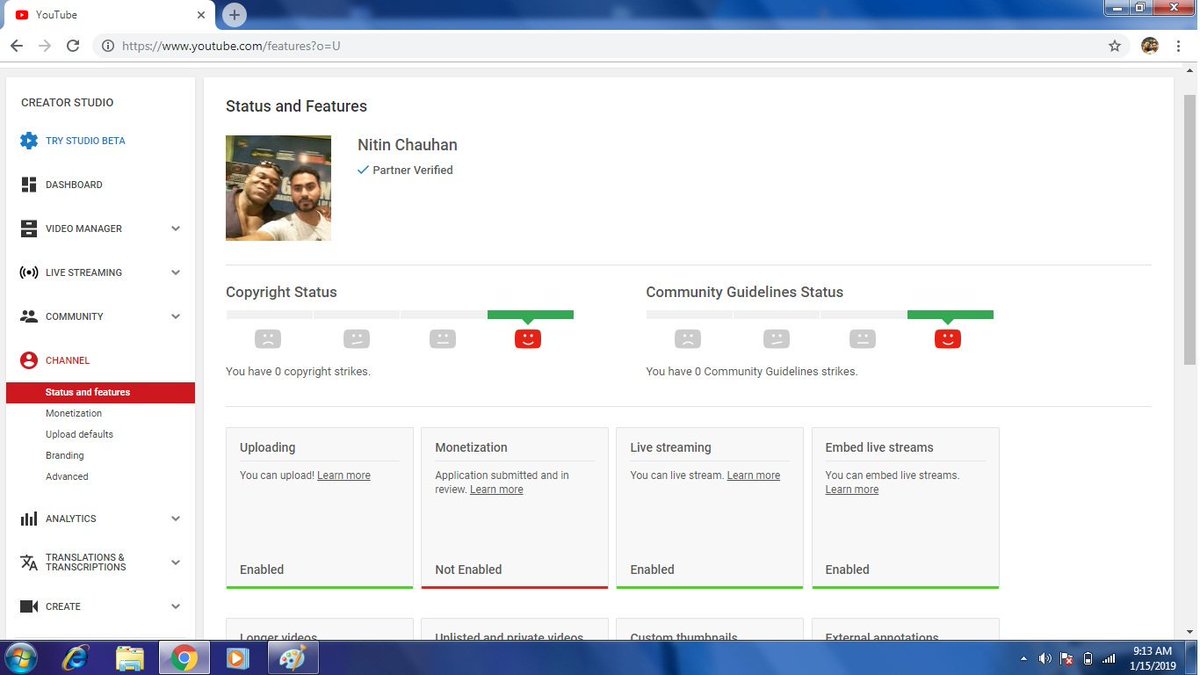Viewport: 1200px width, 675px height.
Task: Click the Try Studio Beta gear icon
Action: [29, 141]
